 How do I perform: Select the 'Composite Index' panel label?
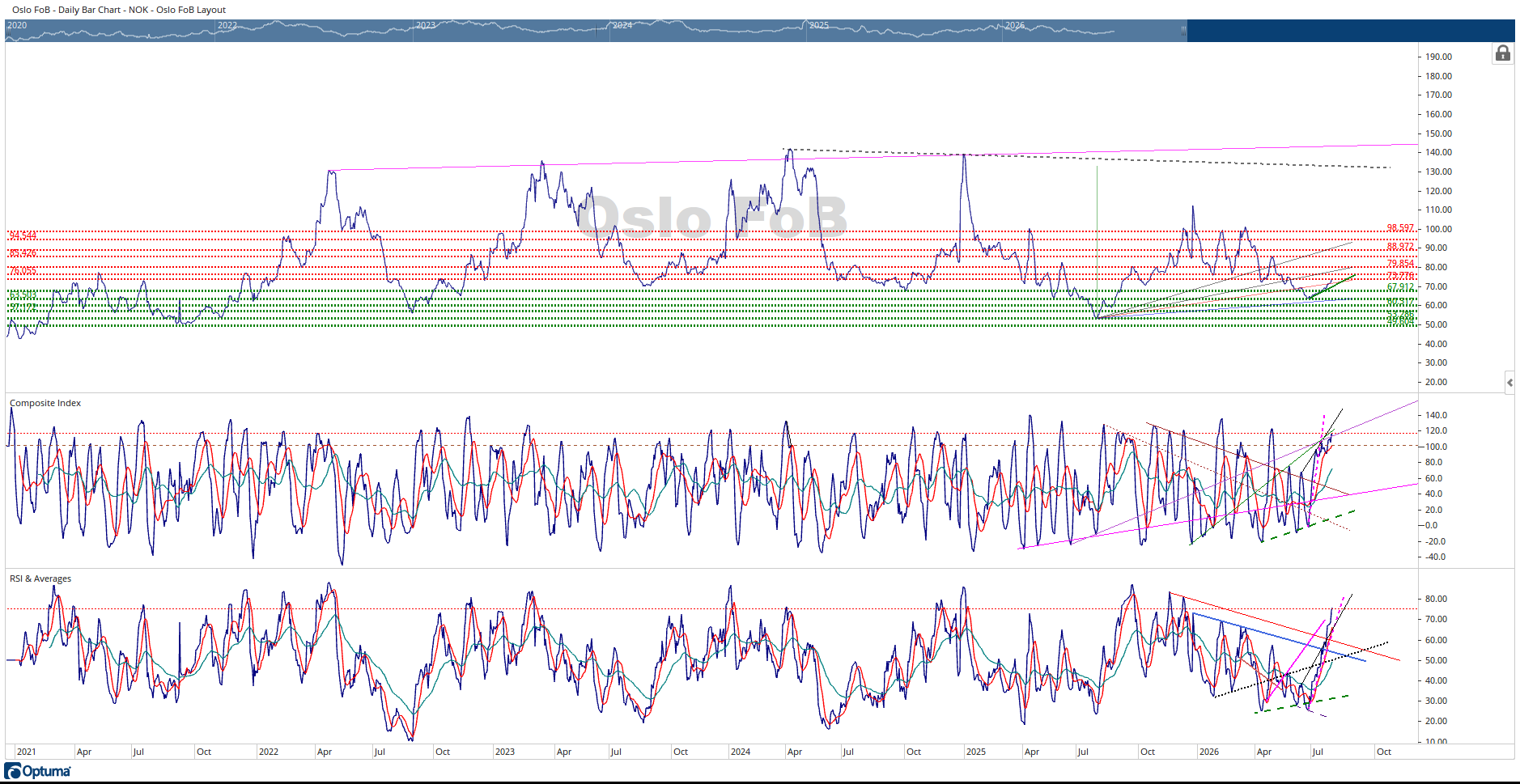45,403
